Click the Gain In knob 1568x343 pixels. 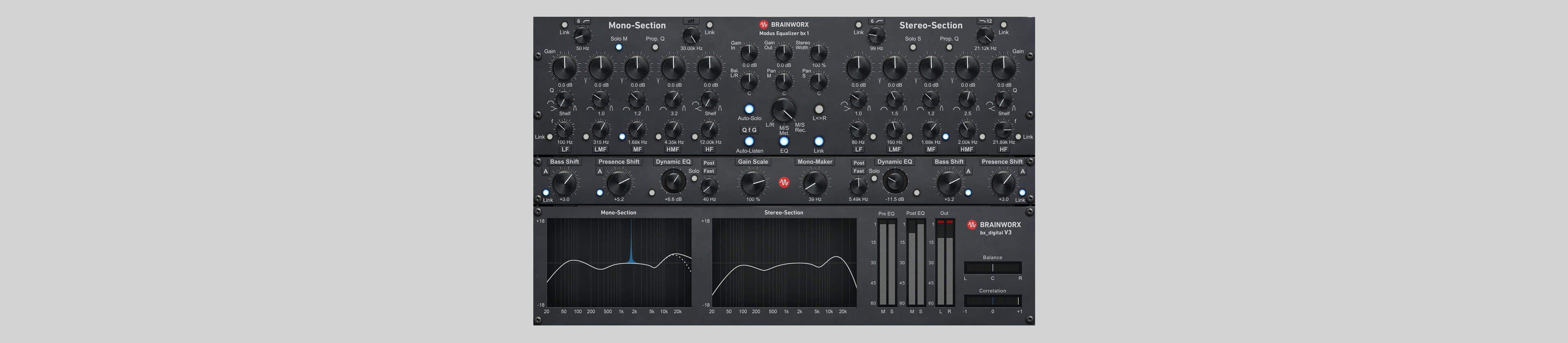tap(749, 53)
